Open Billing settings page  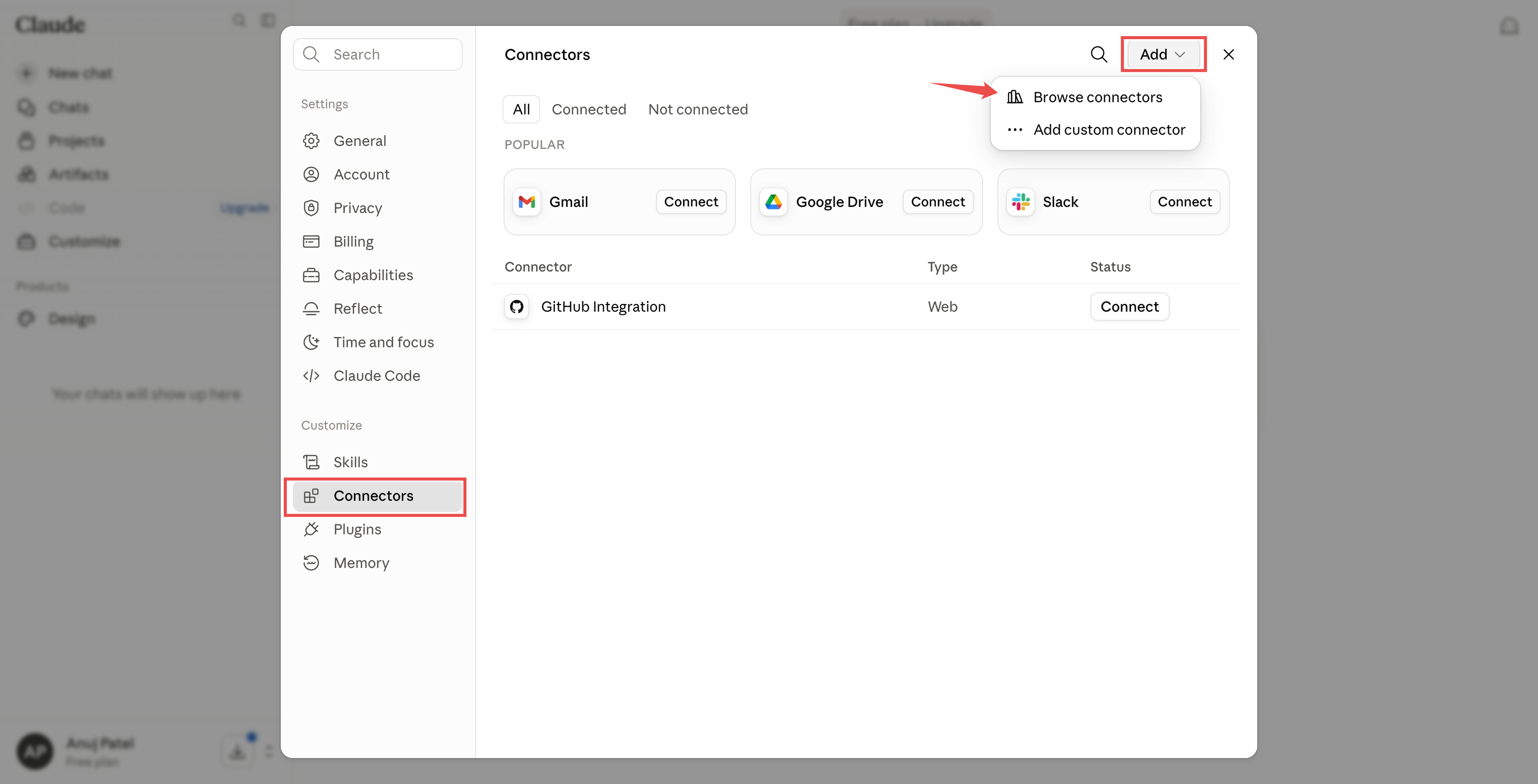coord(377,241)
